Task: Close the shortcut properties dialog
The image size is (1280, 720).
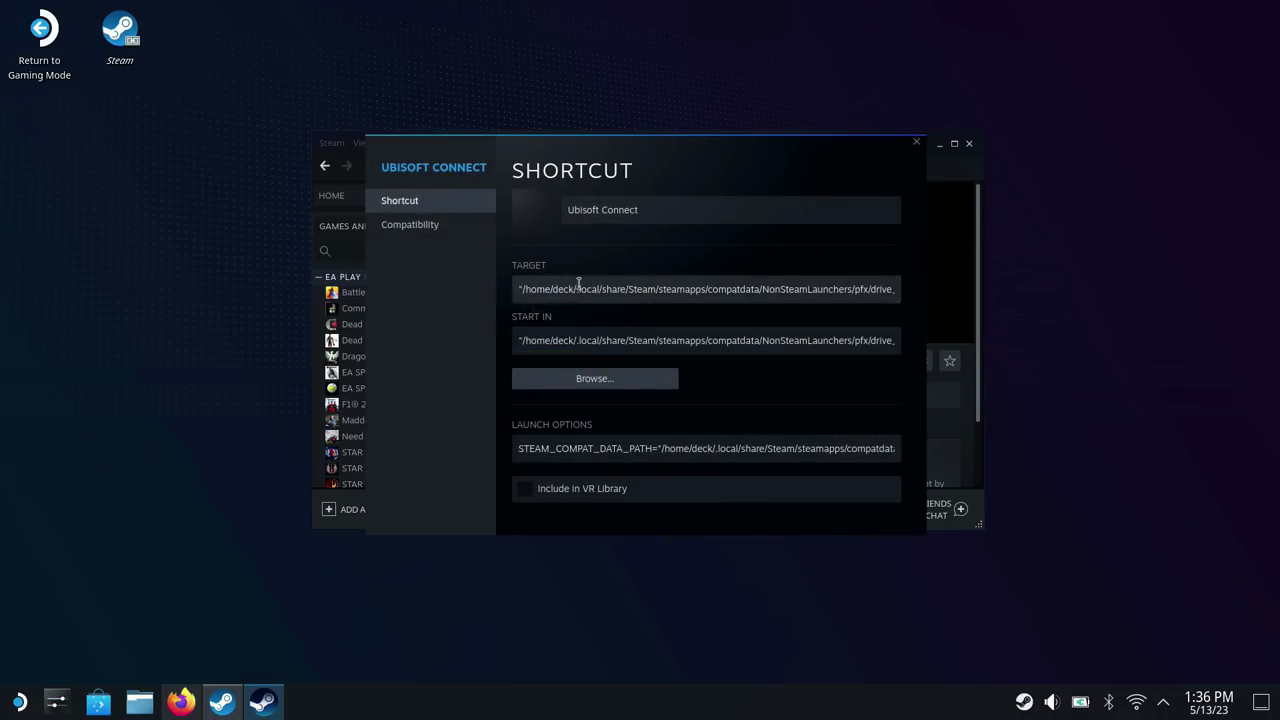Action: pos(916,142)
